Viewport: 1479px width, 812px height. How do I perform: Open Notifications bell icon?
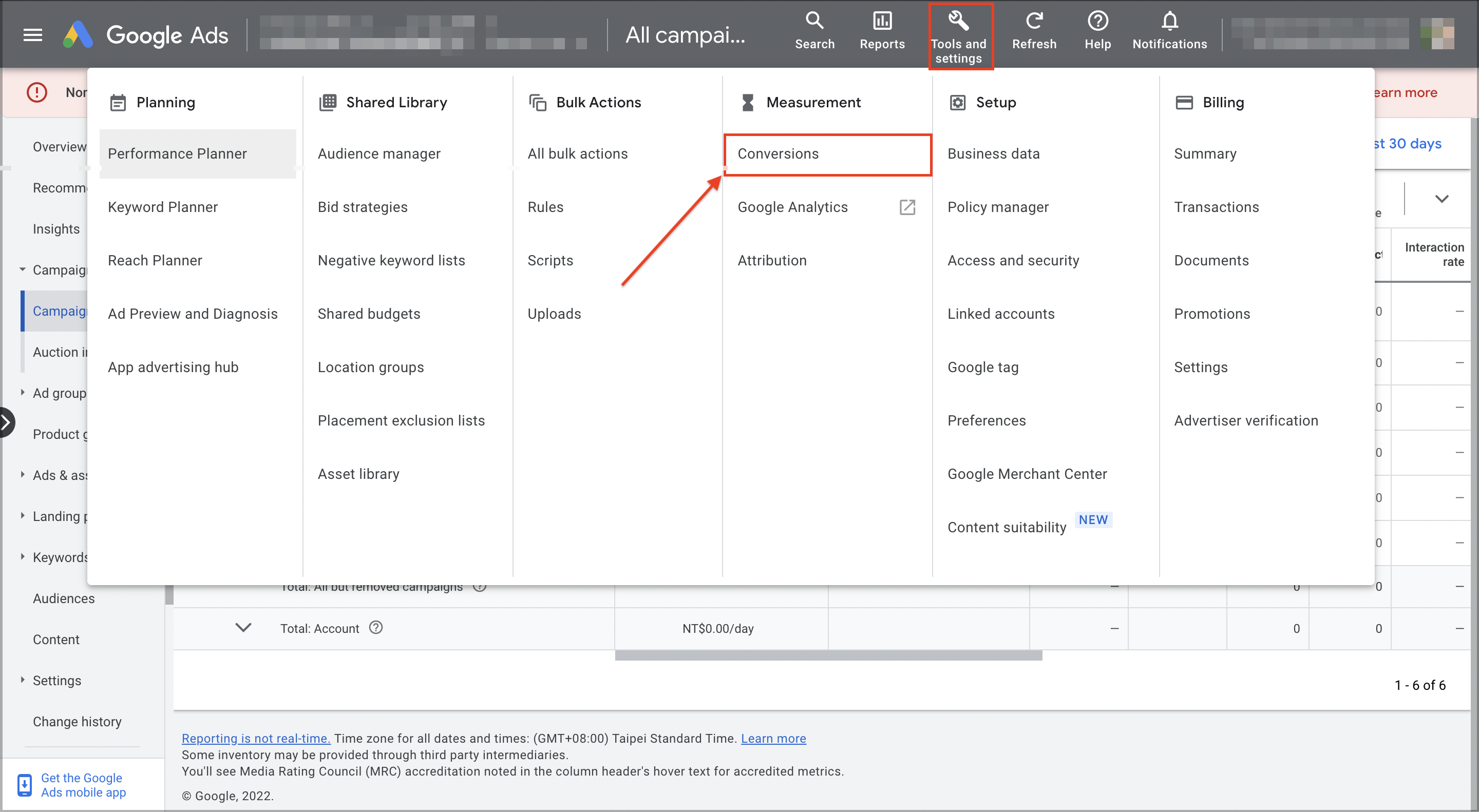1169,22
